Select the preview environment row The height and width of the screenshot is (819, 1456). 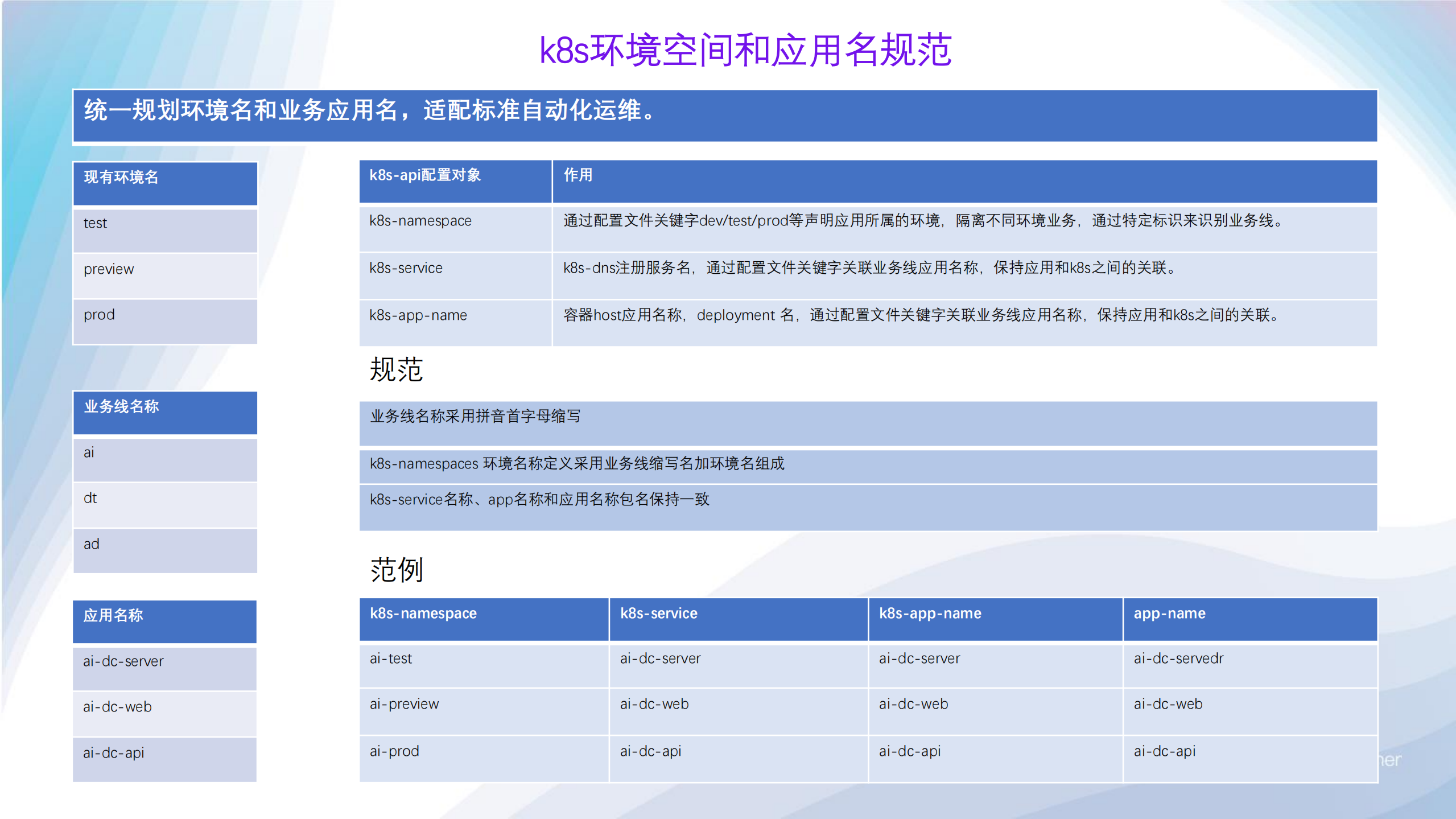pos(164,275)
